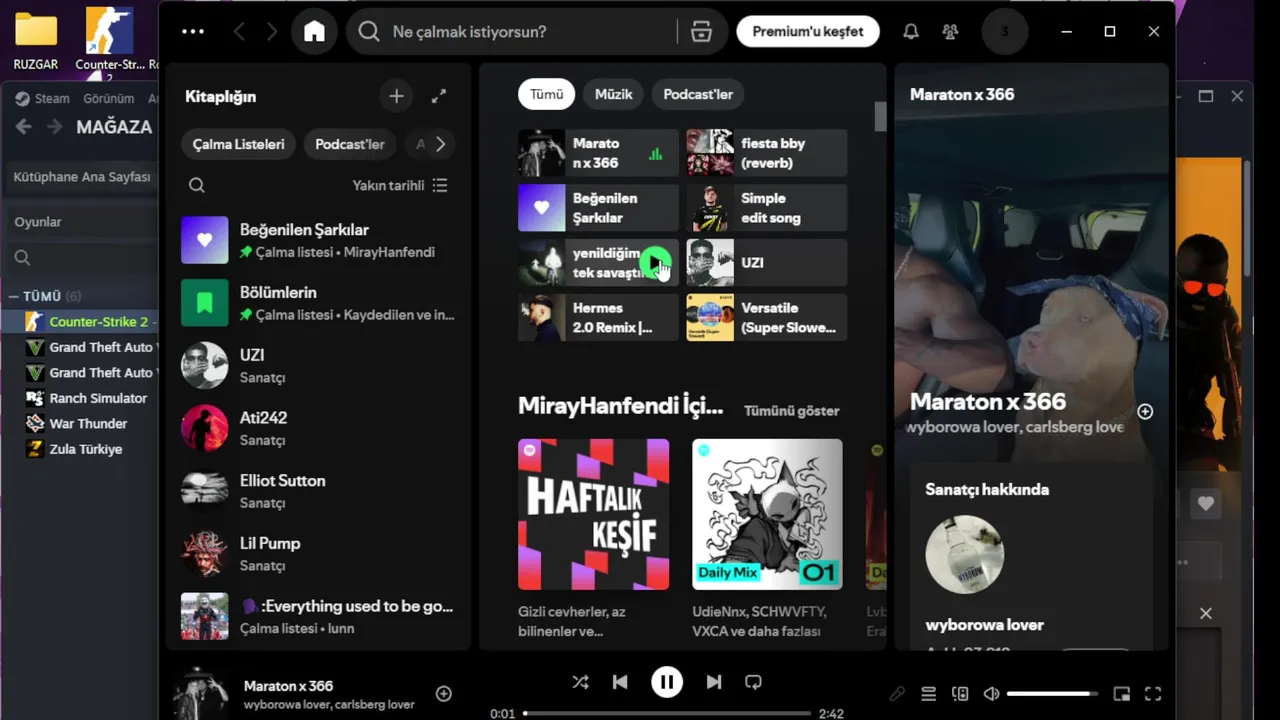Pause the current song
Screen dimensions: 1280x720
tap(667, 682)
